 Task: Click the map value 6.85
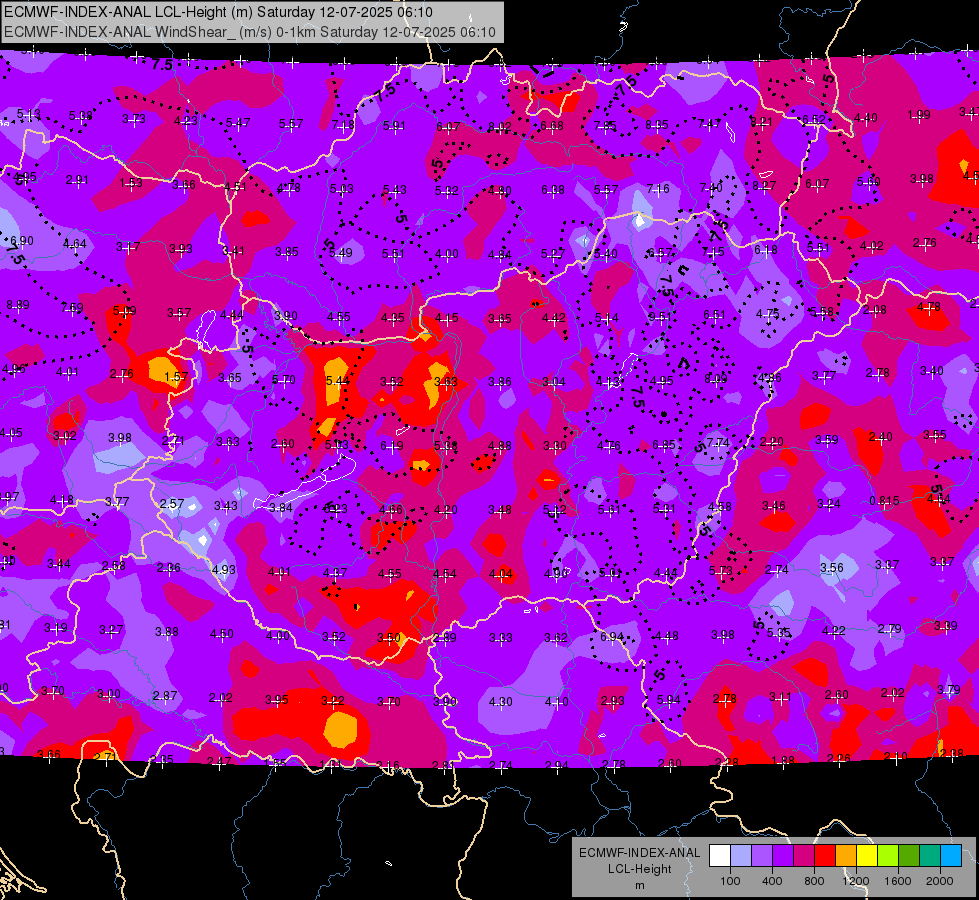[x=664, y=444]
